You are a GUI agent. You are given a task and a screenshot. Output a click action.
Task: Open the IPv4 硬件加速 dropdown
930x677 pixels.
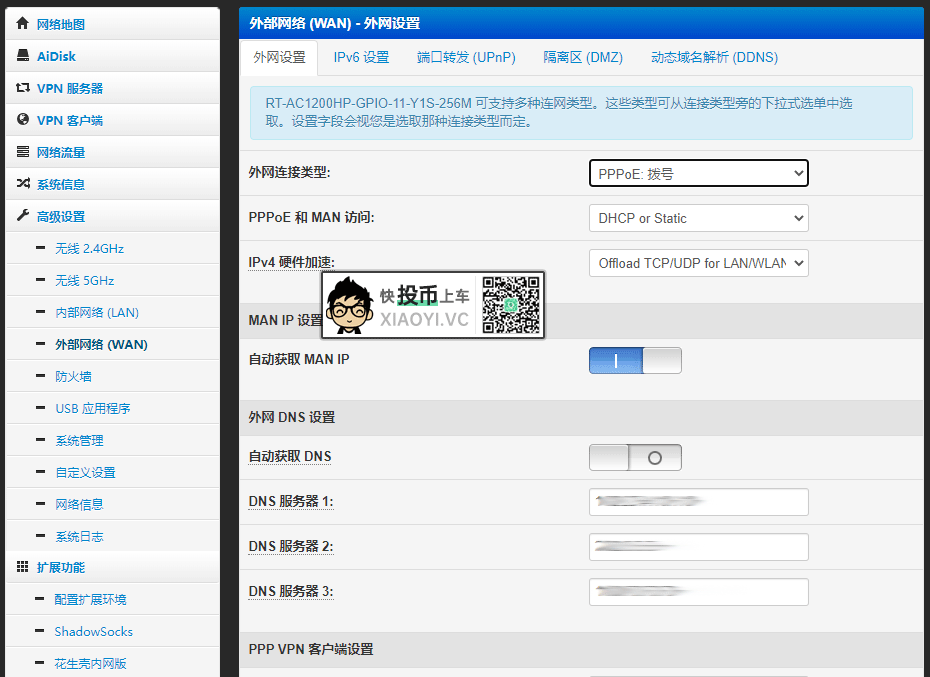coord(699,263)
